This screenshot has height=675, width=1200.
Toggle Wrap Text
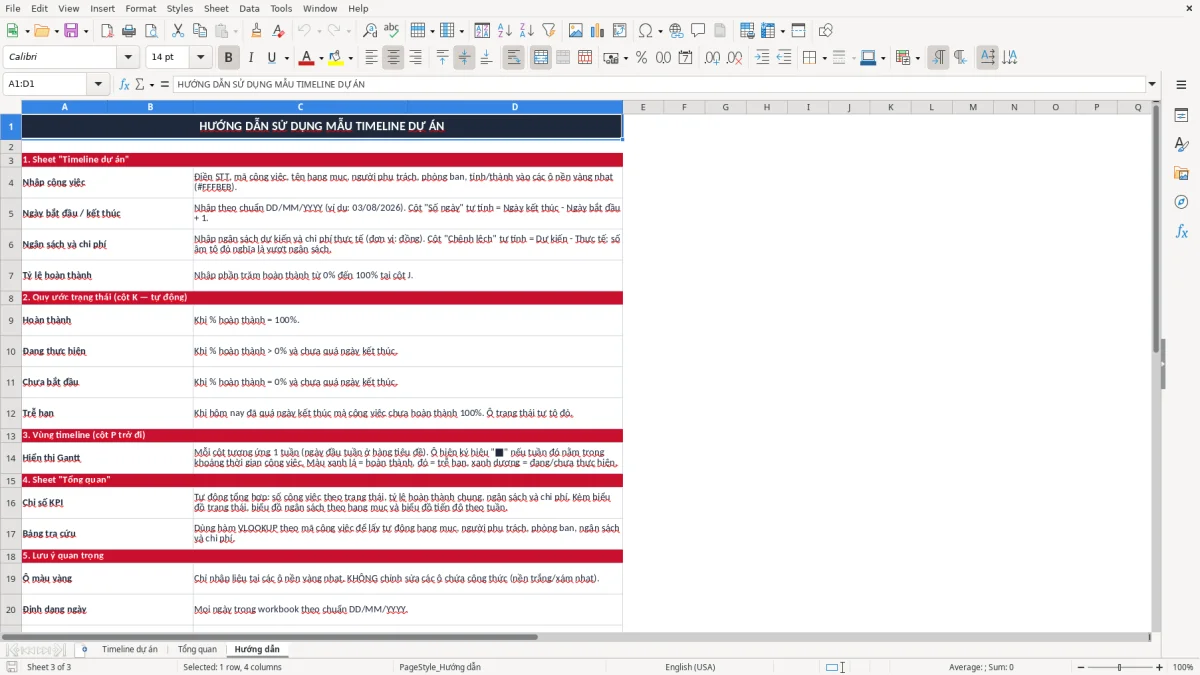pos(514,58)
